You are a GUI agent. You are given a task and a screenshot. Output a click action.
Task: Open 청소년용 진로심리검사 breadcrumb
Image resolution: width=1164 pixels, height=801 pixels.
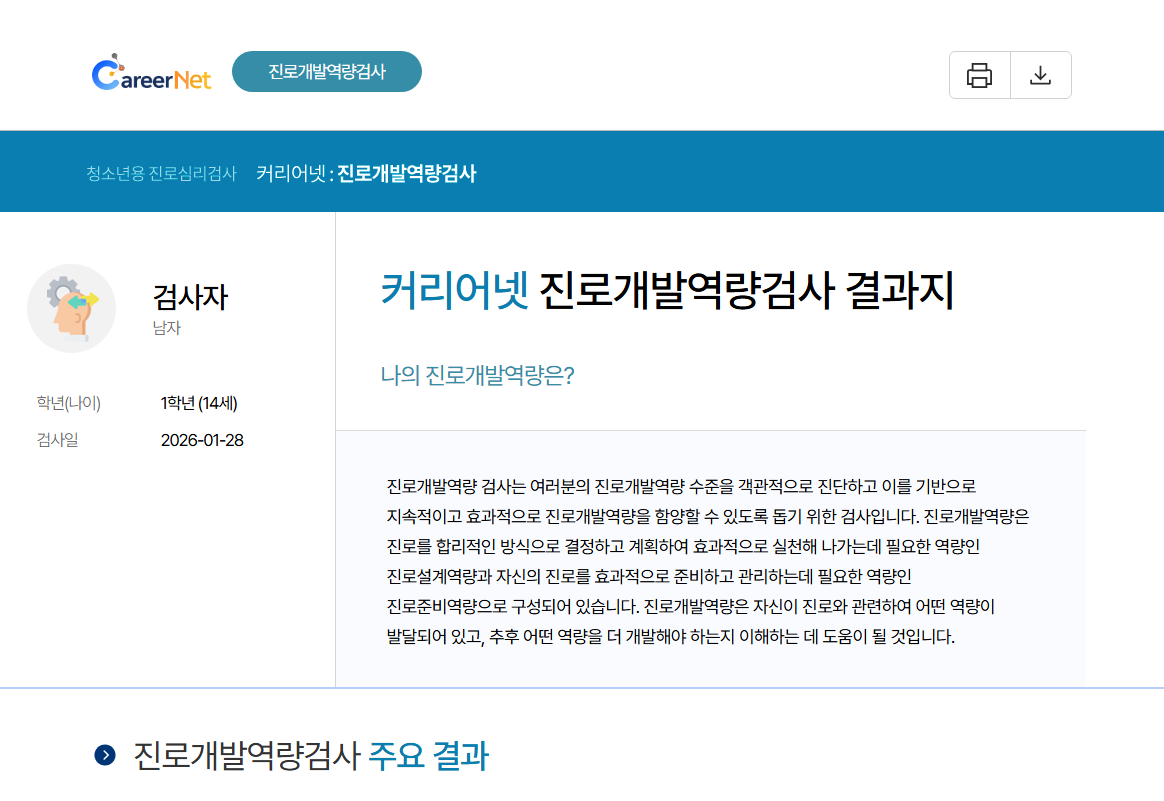161,174
